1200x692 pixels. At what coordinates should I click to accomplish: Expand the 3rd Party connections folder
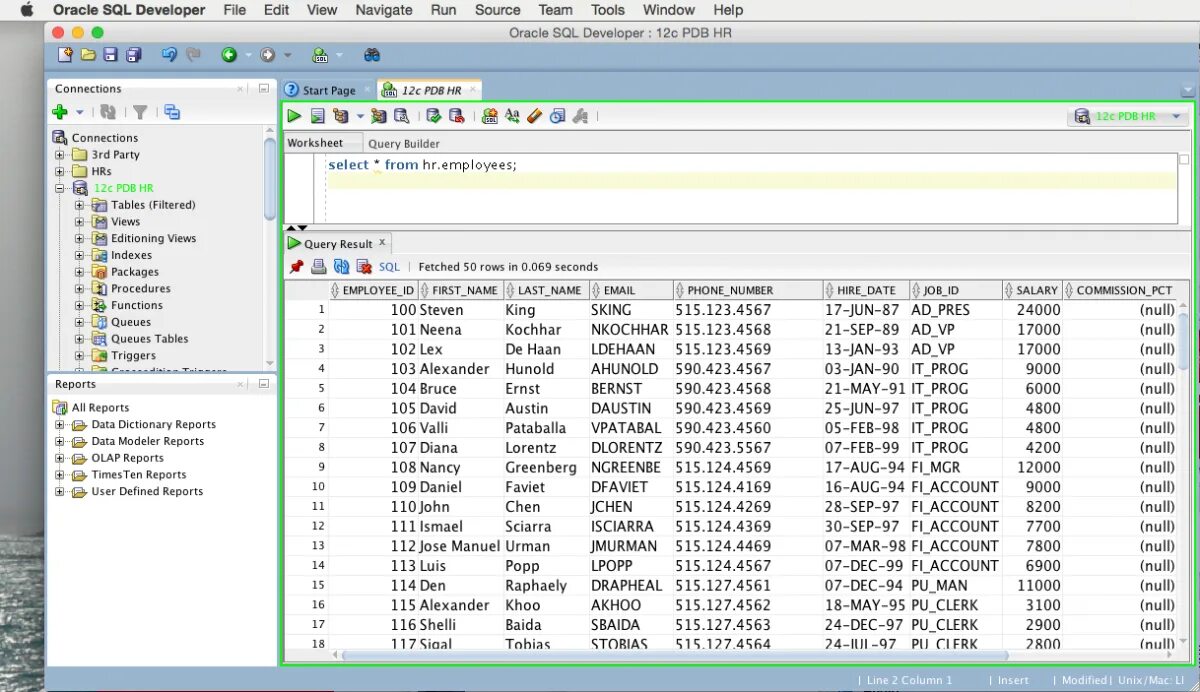pos(60,155)
